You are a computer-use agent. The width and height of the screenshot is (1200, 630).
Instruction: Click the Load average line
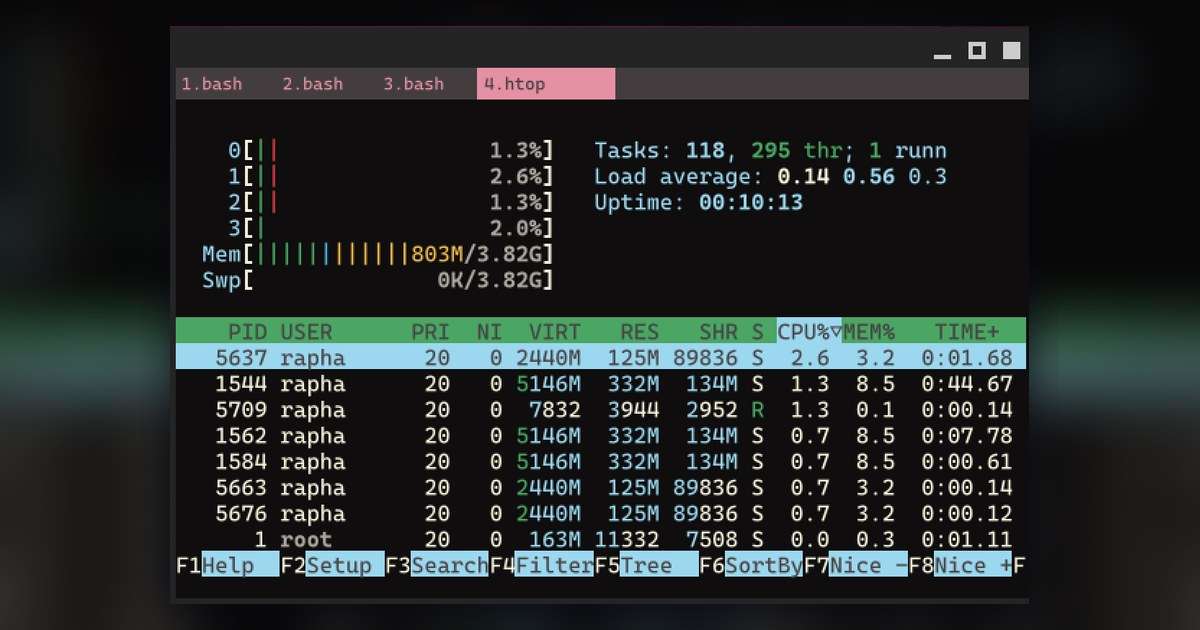click(x=770, y=177)
